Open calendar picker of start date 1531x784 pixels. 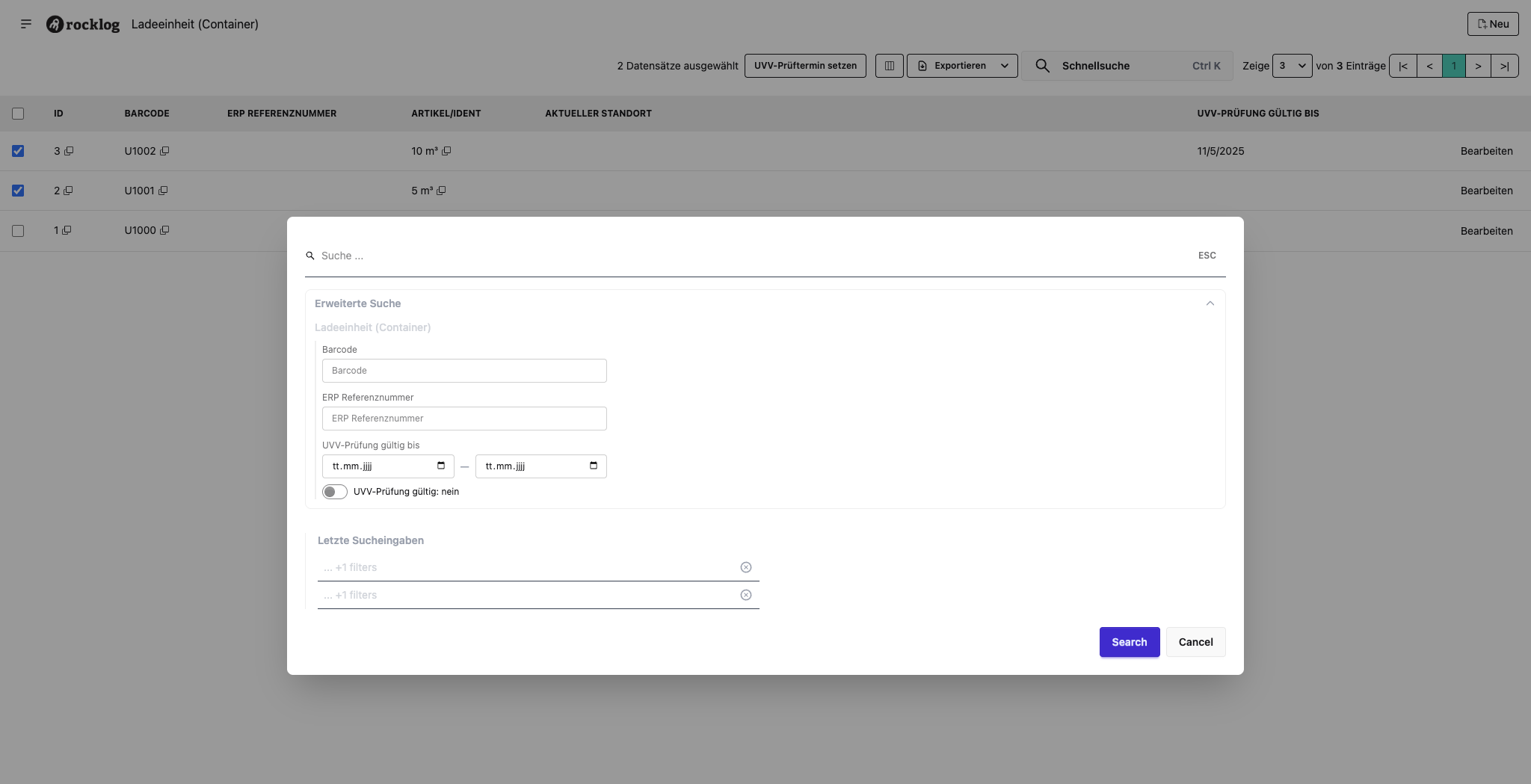441,466
